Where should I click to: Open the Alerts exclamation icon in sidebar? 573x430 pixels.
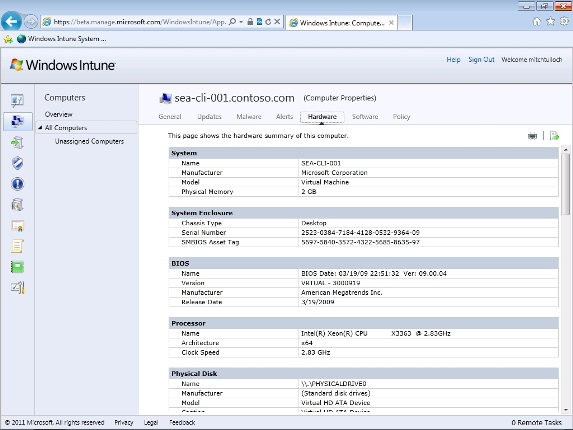click(17, 184)
